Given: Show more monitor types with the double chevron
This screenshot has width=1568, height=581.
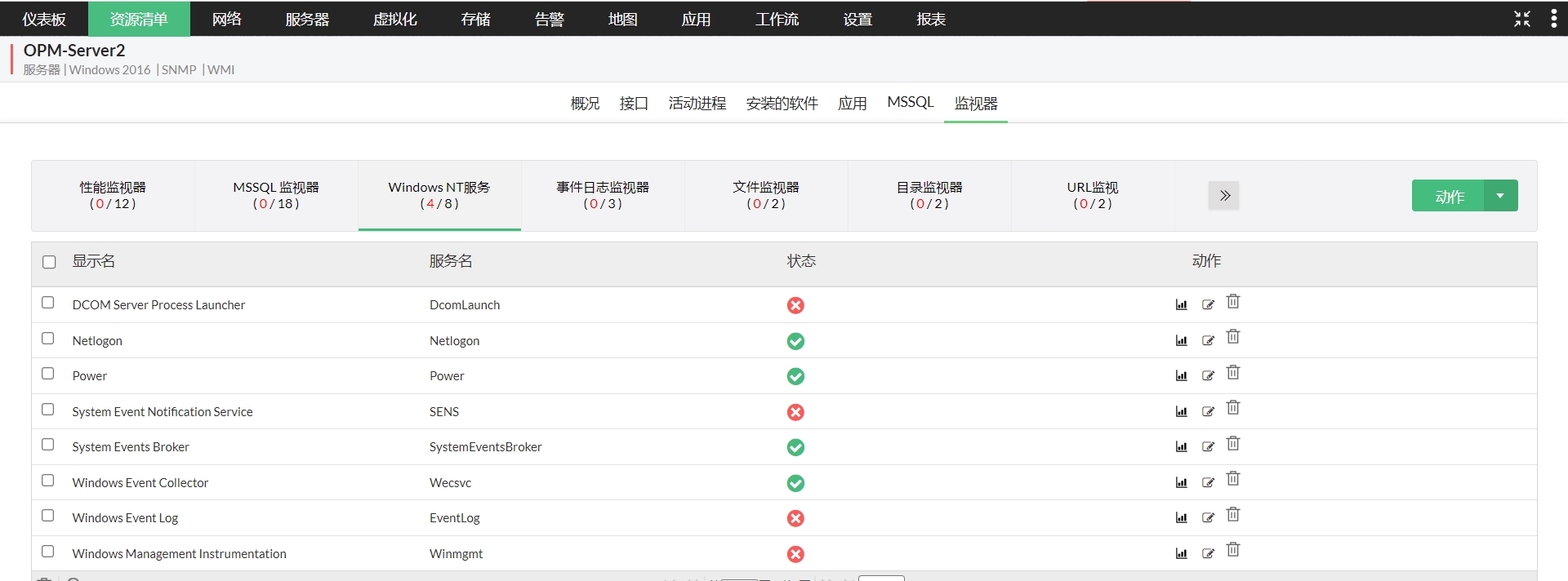Looking at the screenshot, I should point(1224,196).
